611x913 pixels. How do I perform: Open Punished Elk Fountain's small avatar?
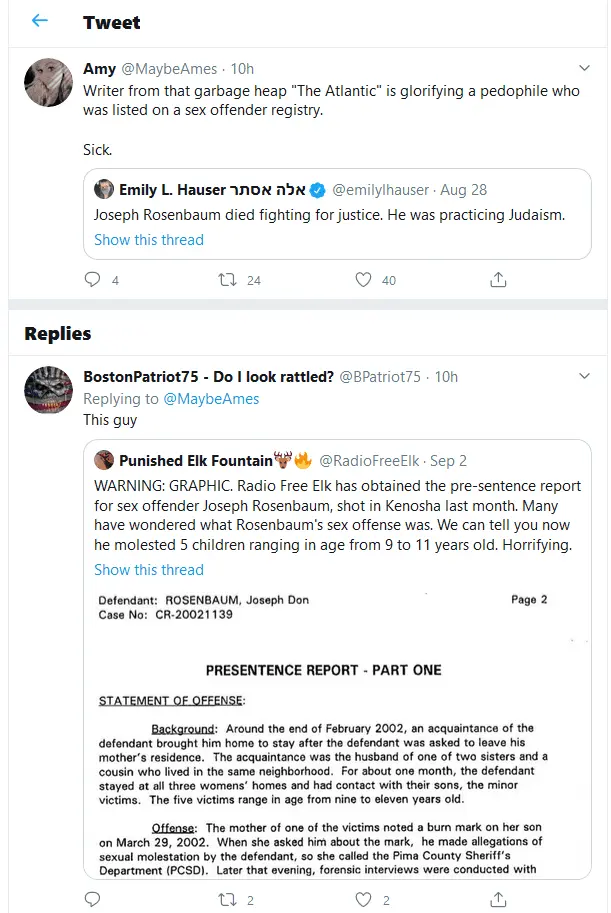click(104, 460)
